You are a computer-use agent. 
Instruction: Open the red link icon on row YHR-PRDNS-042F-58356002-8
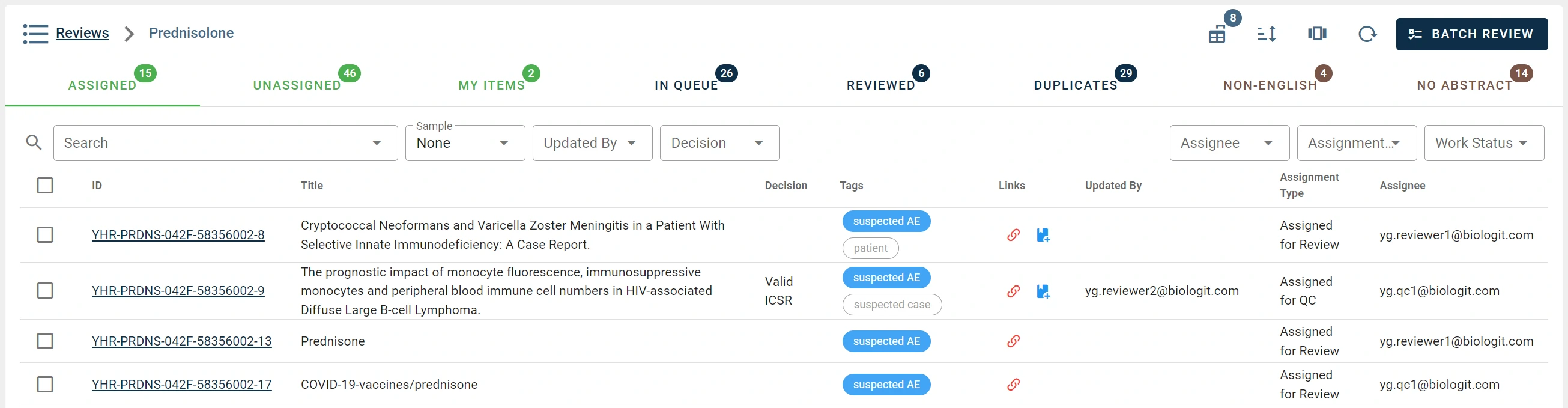[x=1013, y=234]
